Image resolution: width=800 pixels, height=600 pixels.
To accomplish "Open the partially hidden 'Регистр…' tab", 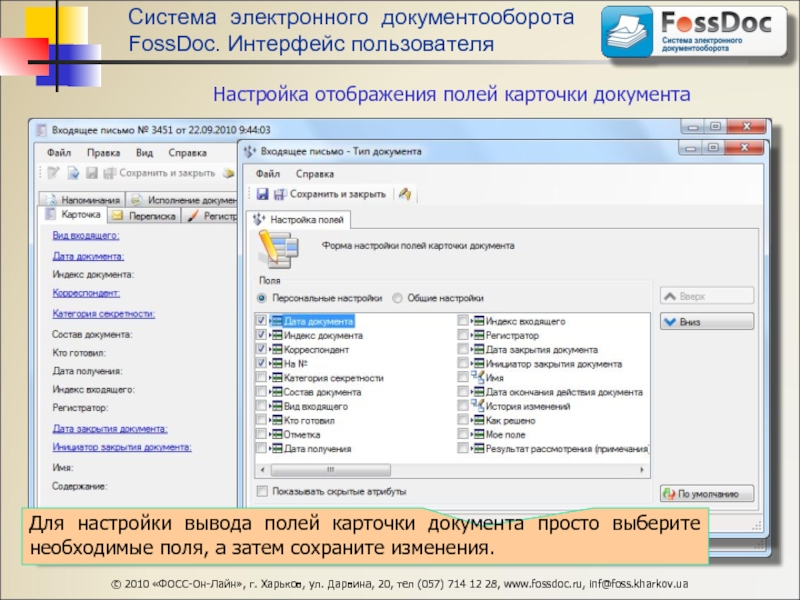I will coord(211,216).
